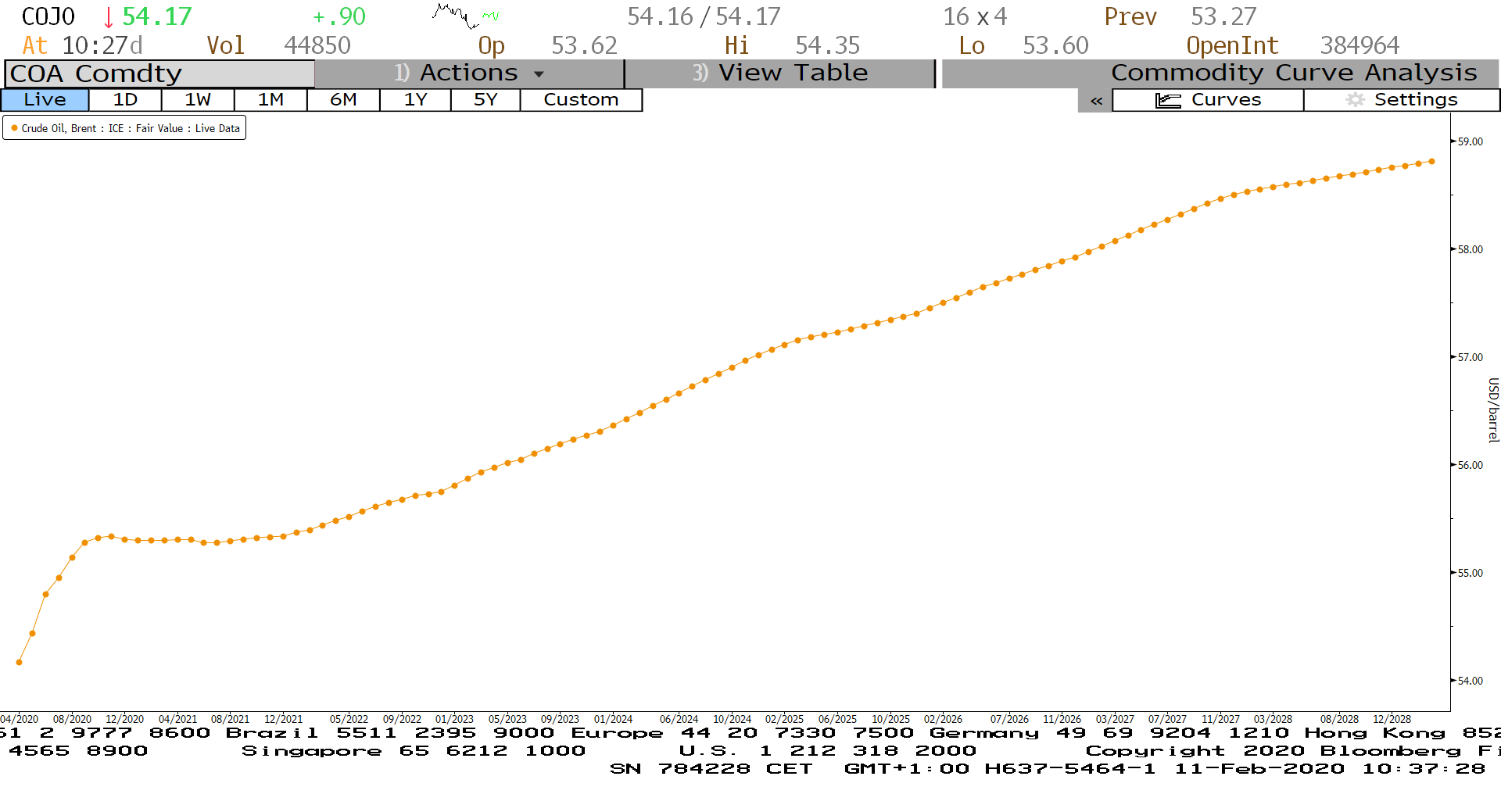
Task: Click the 59.00 y-axis label
Action: click(x=1470, y=141)
